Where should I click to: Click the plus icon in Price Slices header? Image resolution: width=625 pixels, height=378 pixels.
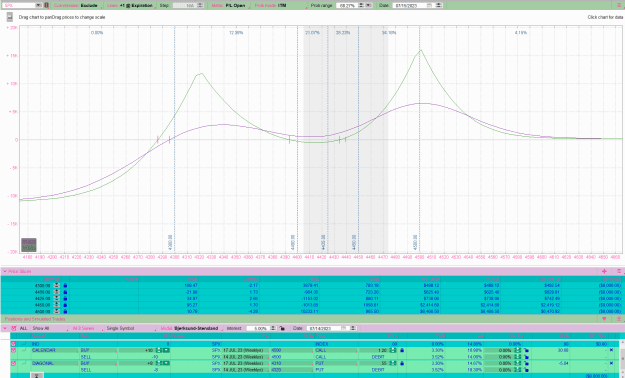604,271
